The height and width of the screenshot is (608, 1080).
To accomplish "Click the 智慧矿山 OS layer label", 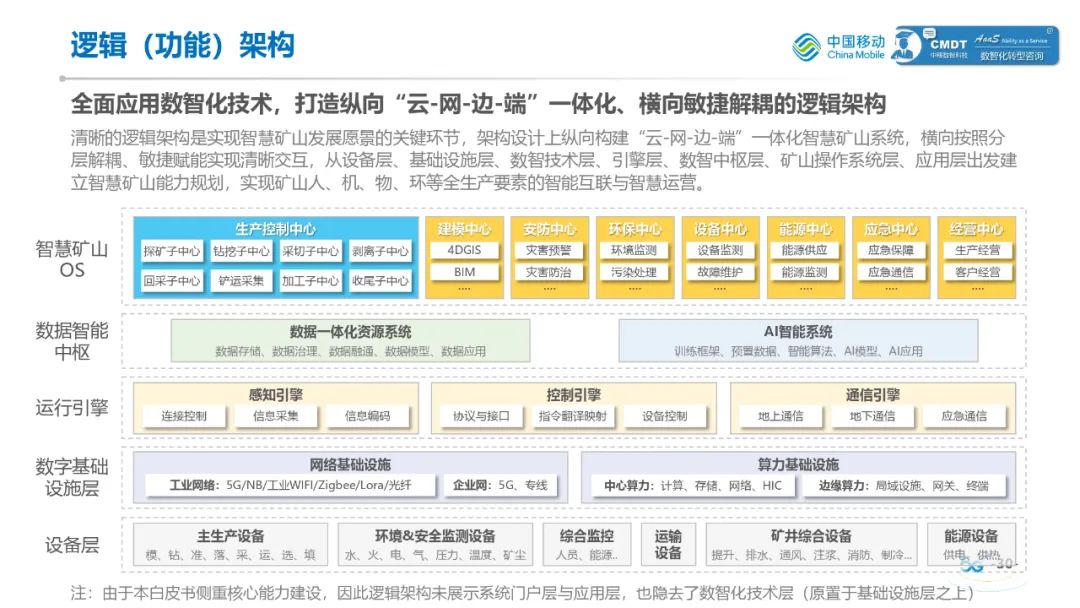I will pos(72,260).
